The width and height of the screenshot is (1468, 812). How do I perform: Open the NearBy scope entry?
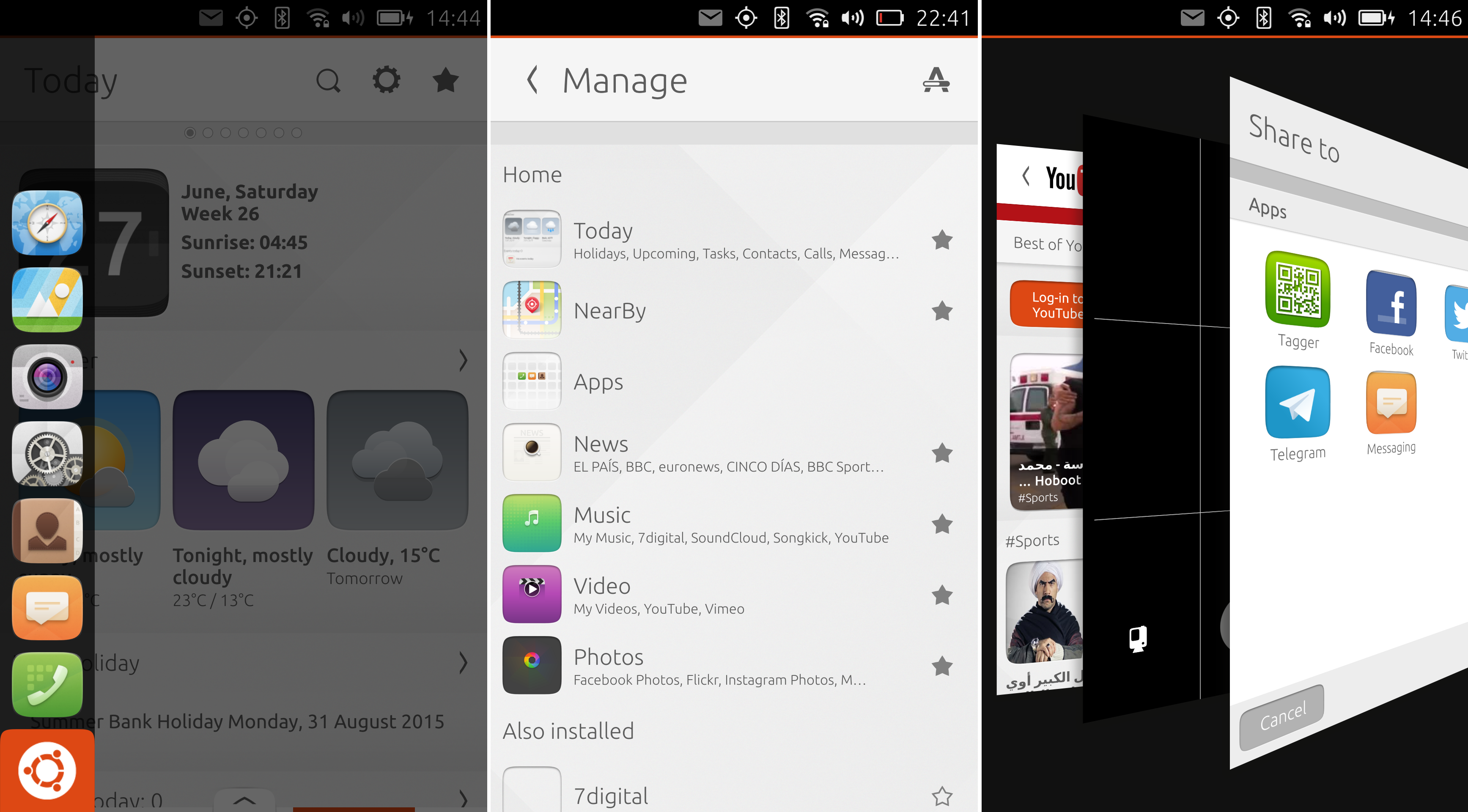[x=734, y=310]
